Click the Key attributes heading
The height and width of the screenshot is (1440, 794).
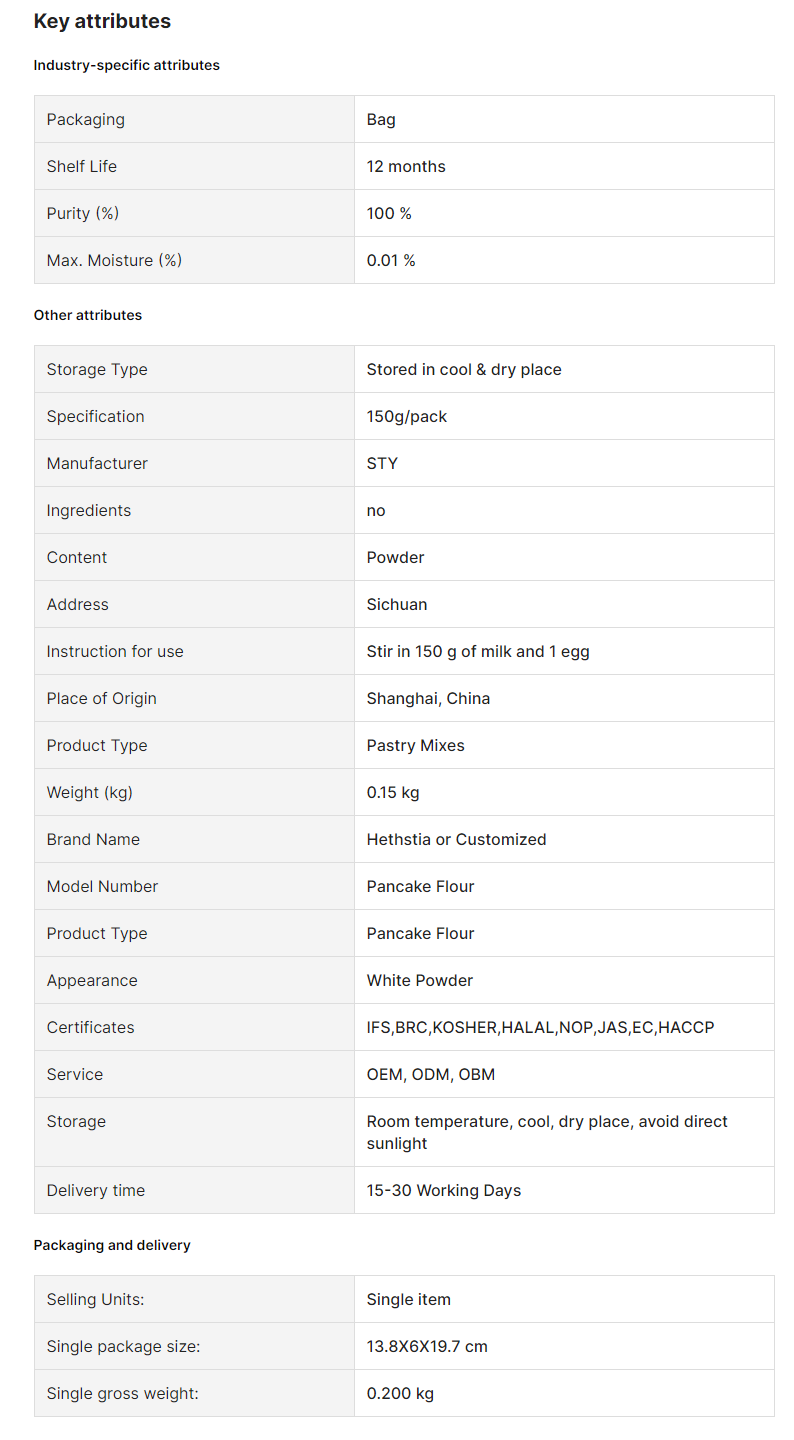[x=102, y=21]
